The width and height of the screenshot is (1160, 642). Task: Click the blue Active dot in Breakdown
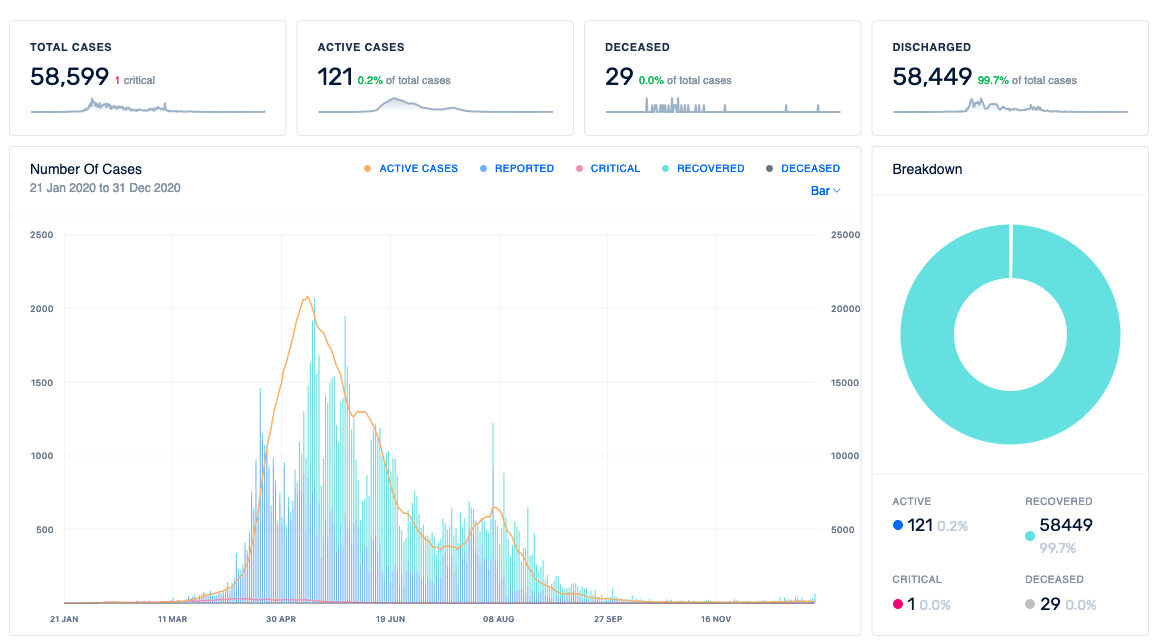[x=898, y=525]
